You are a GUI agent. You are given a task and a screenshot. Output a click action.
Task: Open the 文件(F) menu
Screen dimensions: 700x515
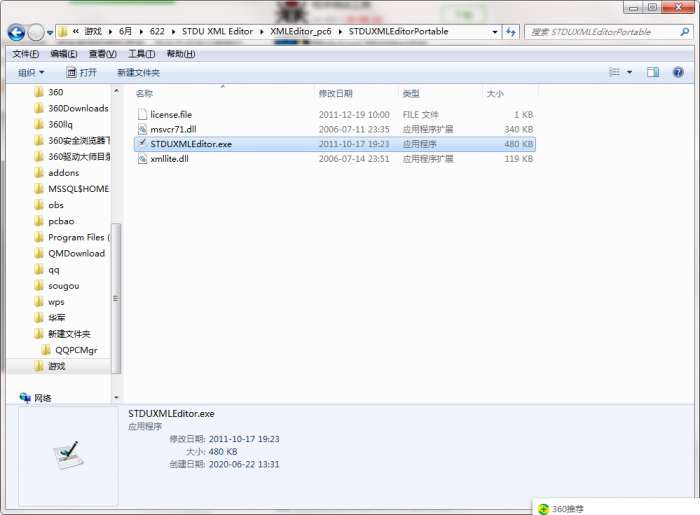pyautogui.click(x=25, y=54)
